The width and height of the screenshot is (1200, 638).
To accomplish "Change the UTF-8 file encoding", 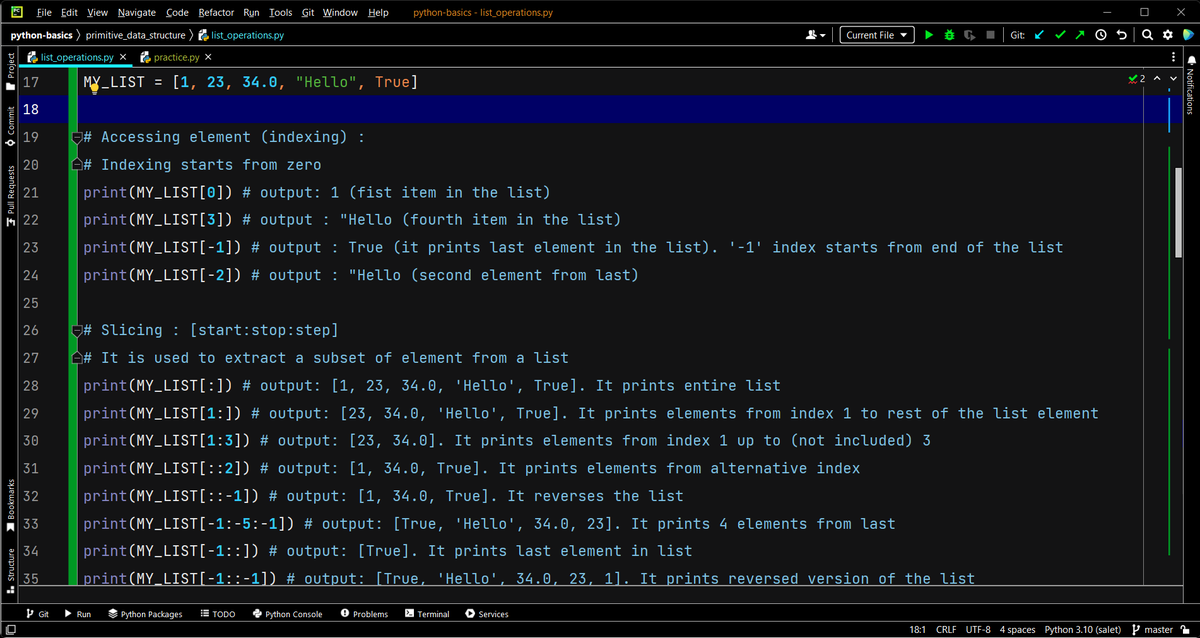I will point(979,629).
